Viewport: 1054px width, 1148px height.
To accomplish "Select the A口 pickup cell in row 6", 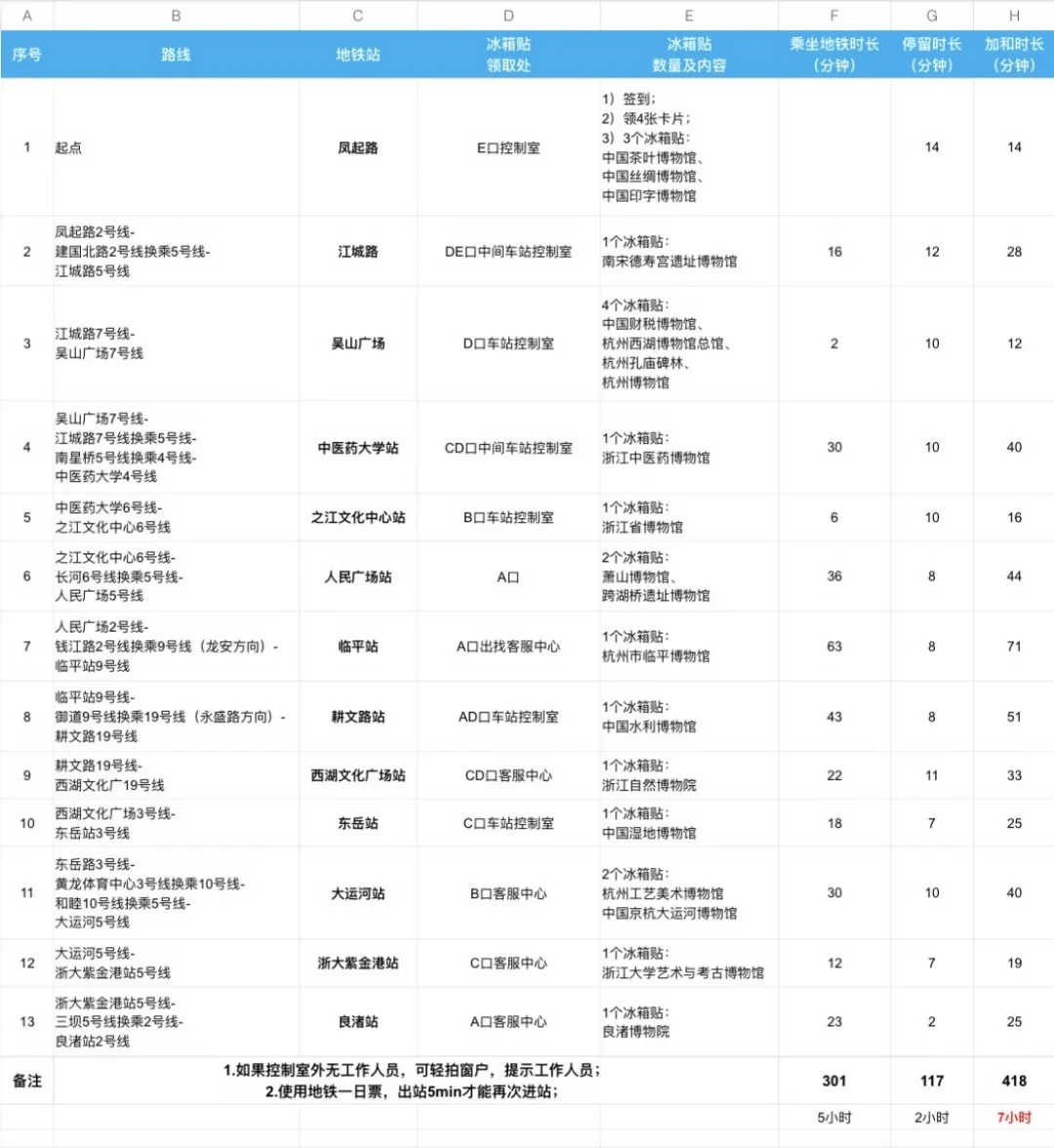I will [x=508, y=576].
